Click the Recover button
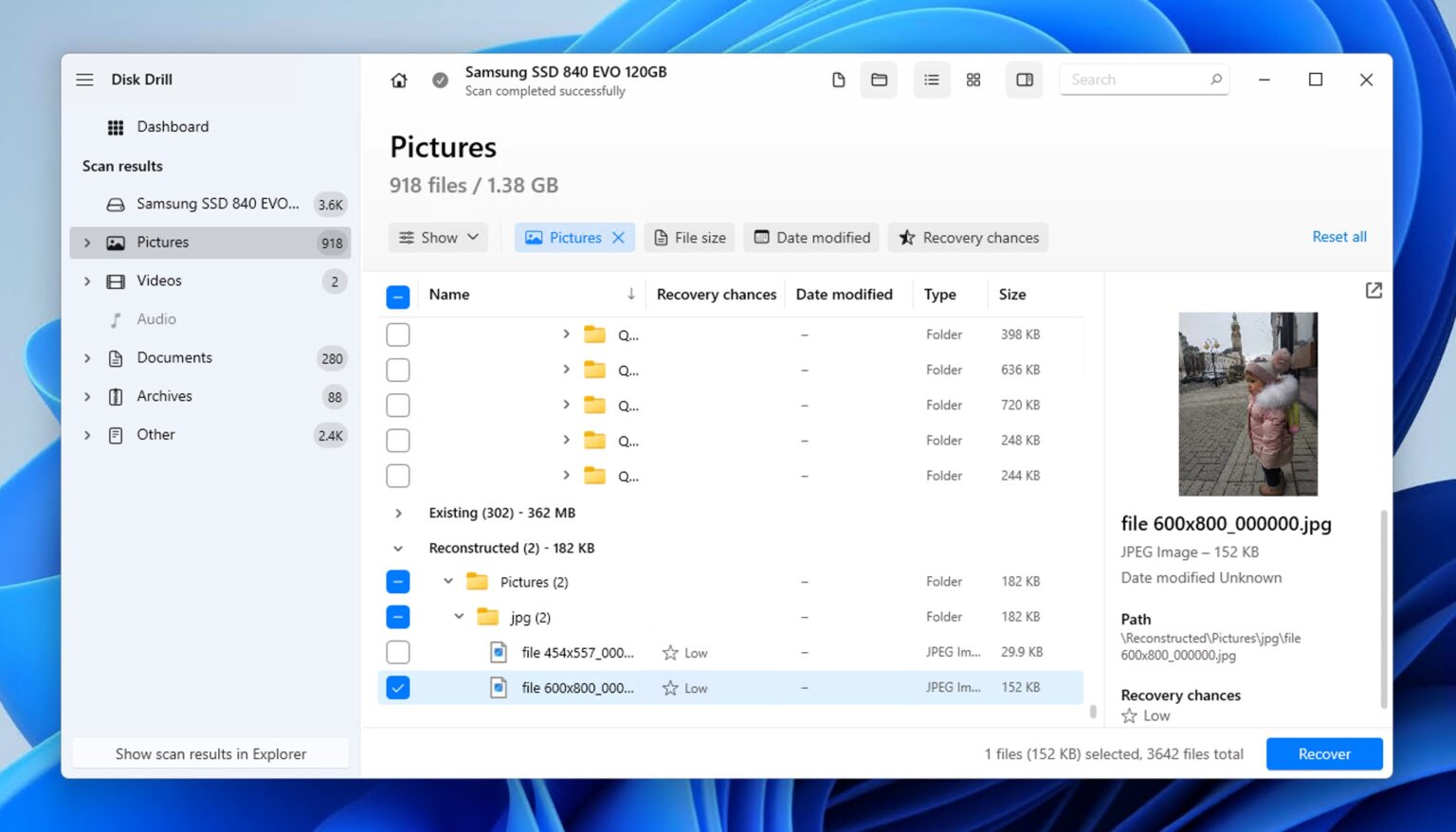Viewport: 1456px width, 832px height. (1323, 753)
